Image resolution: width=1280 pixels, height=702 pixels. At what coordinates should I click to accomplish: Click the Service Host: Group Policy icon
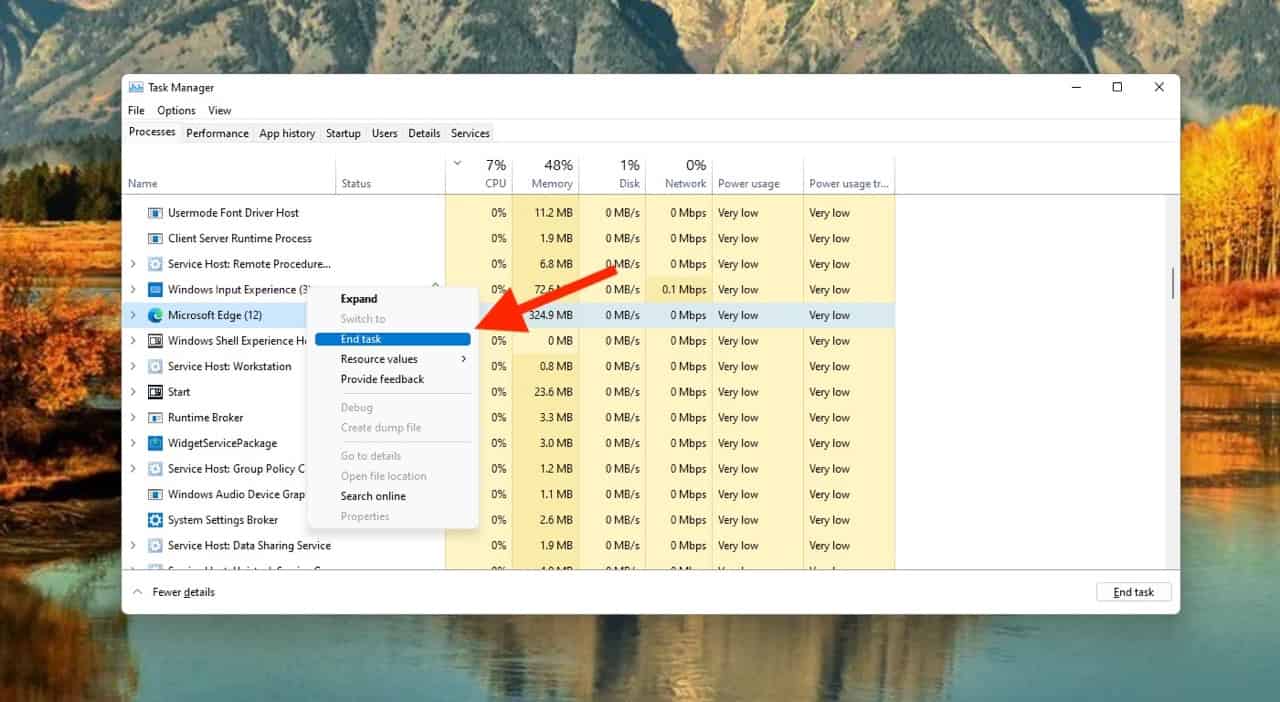(155, 469)
